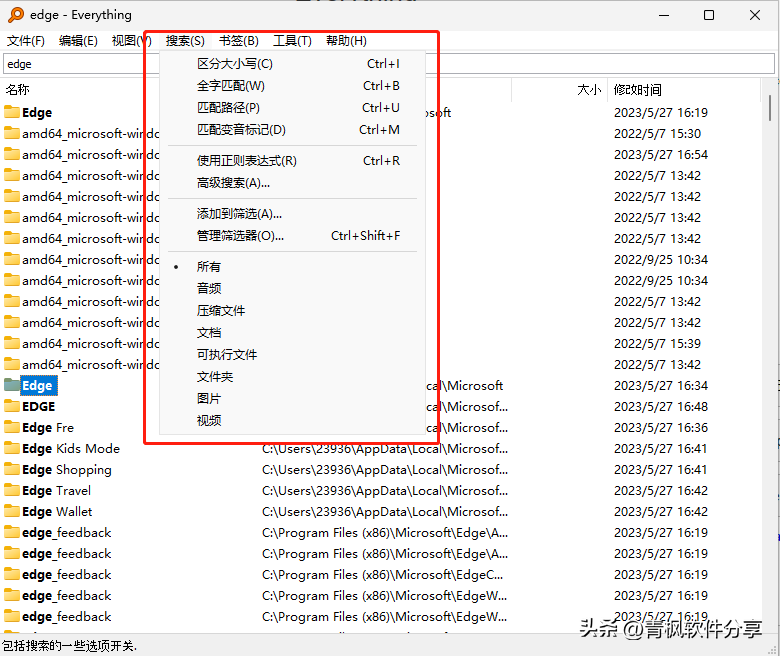The image size is (780, 656).
Task: Click the date 2023/5/27 16:34
Action: 661,385
